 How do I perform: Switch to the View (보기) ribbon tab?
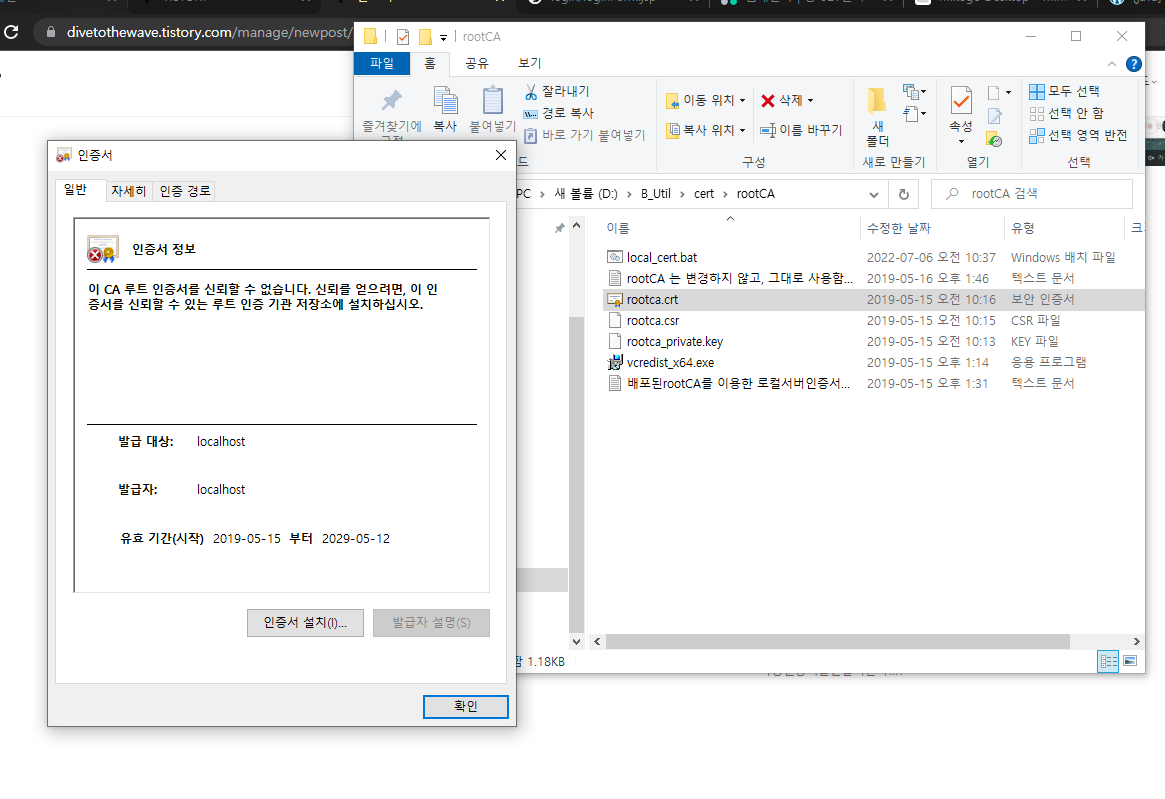pyautogui.click(x=530, y=63)
